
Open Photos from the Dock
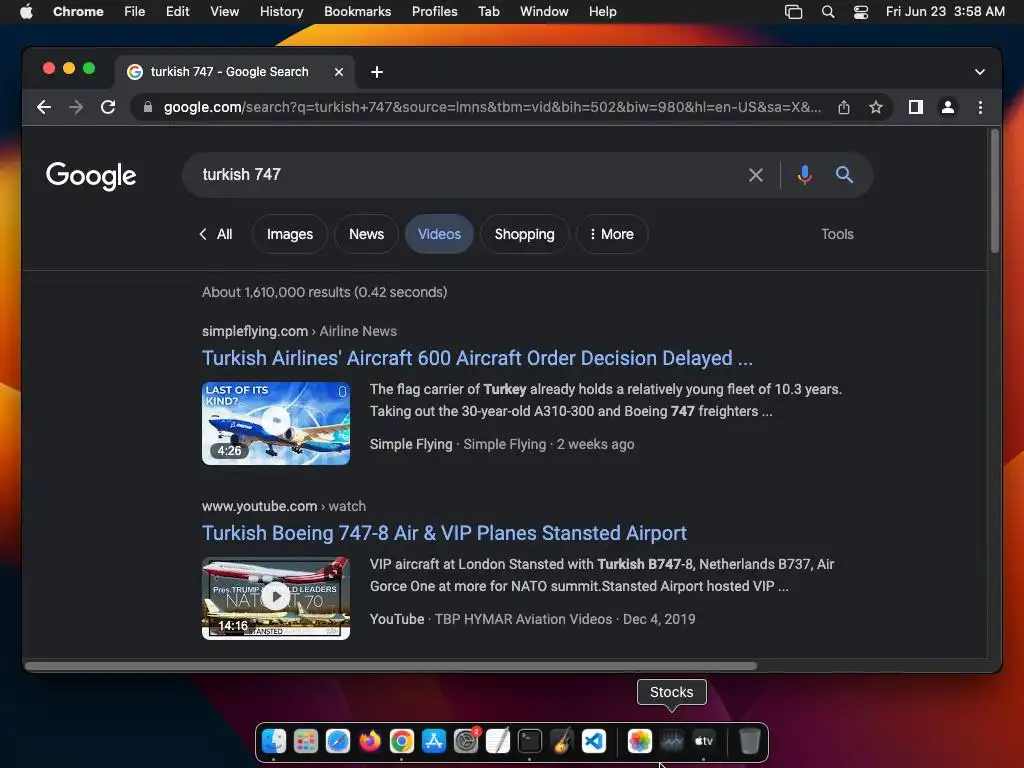coord(639,741)
